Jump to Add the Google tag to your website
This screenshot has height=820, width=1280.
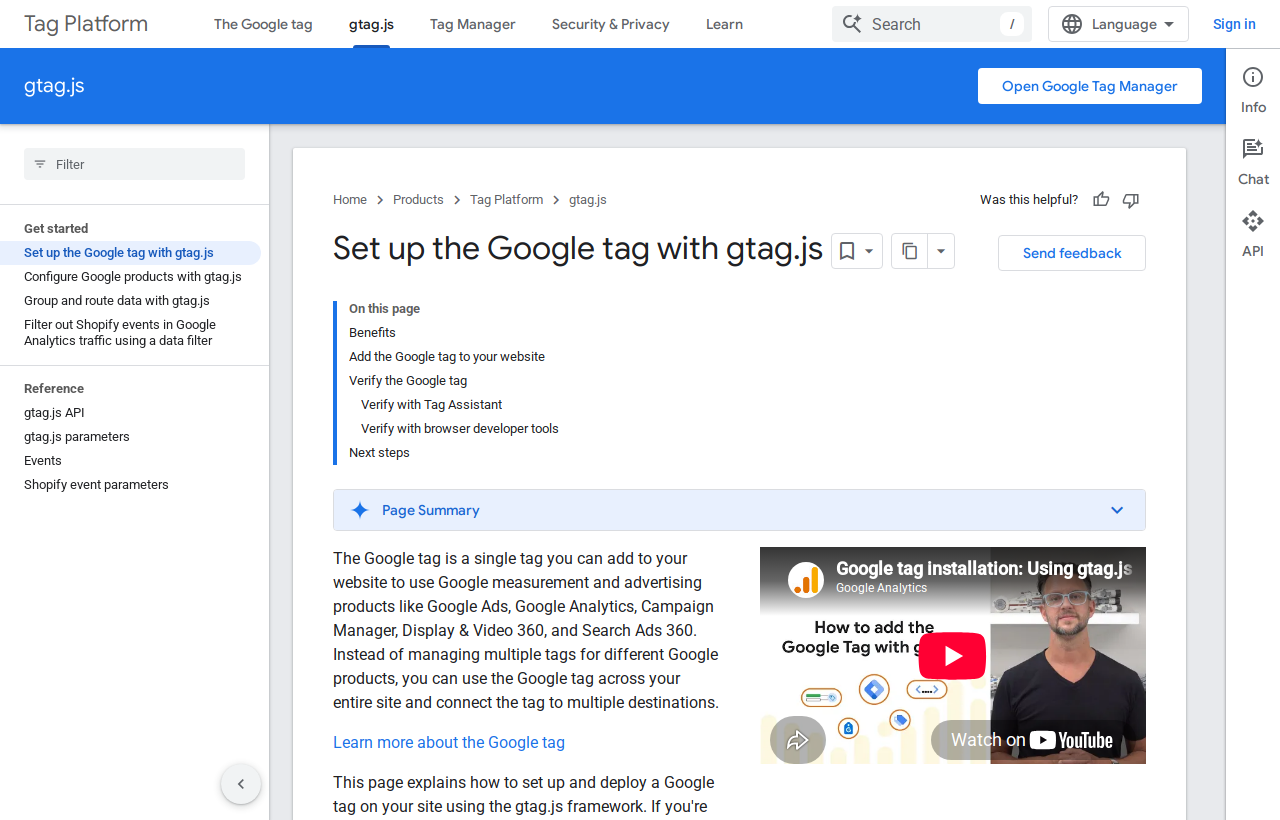click(447, 357)
